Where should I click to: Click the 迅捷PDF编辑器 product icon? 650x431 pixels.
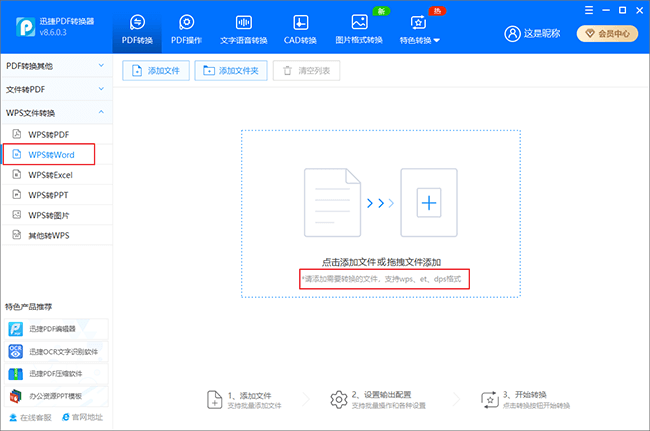[16, 329]
